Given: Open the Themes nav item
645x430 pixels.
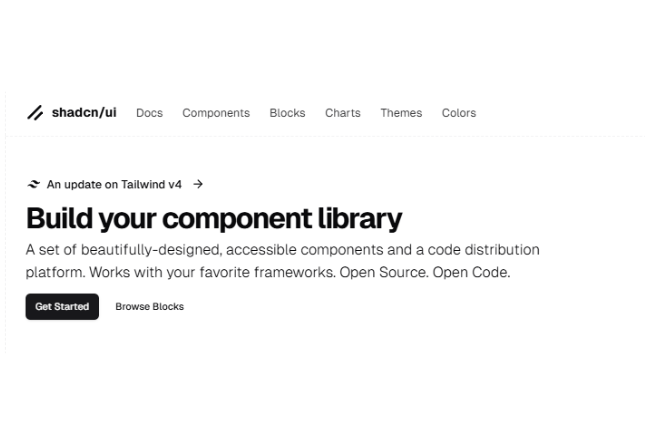Looking at the screenshot, I should coord(401,113).
